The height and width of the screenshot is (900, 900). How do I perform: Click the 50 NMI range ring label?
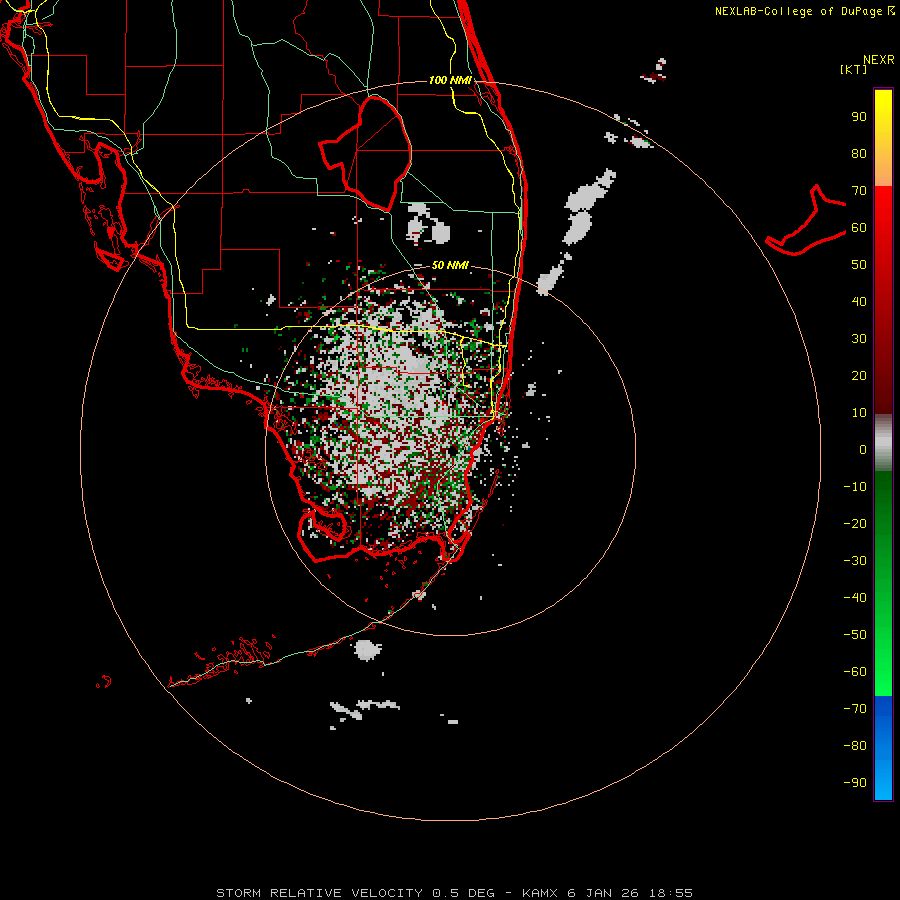[x=450, y=265]
